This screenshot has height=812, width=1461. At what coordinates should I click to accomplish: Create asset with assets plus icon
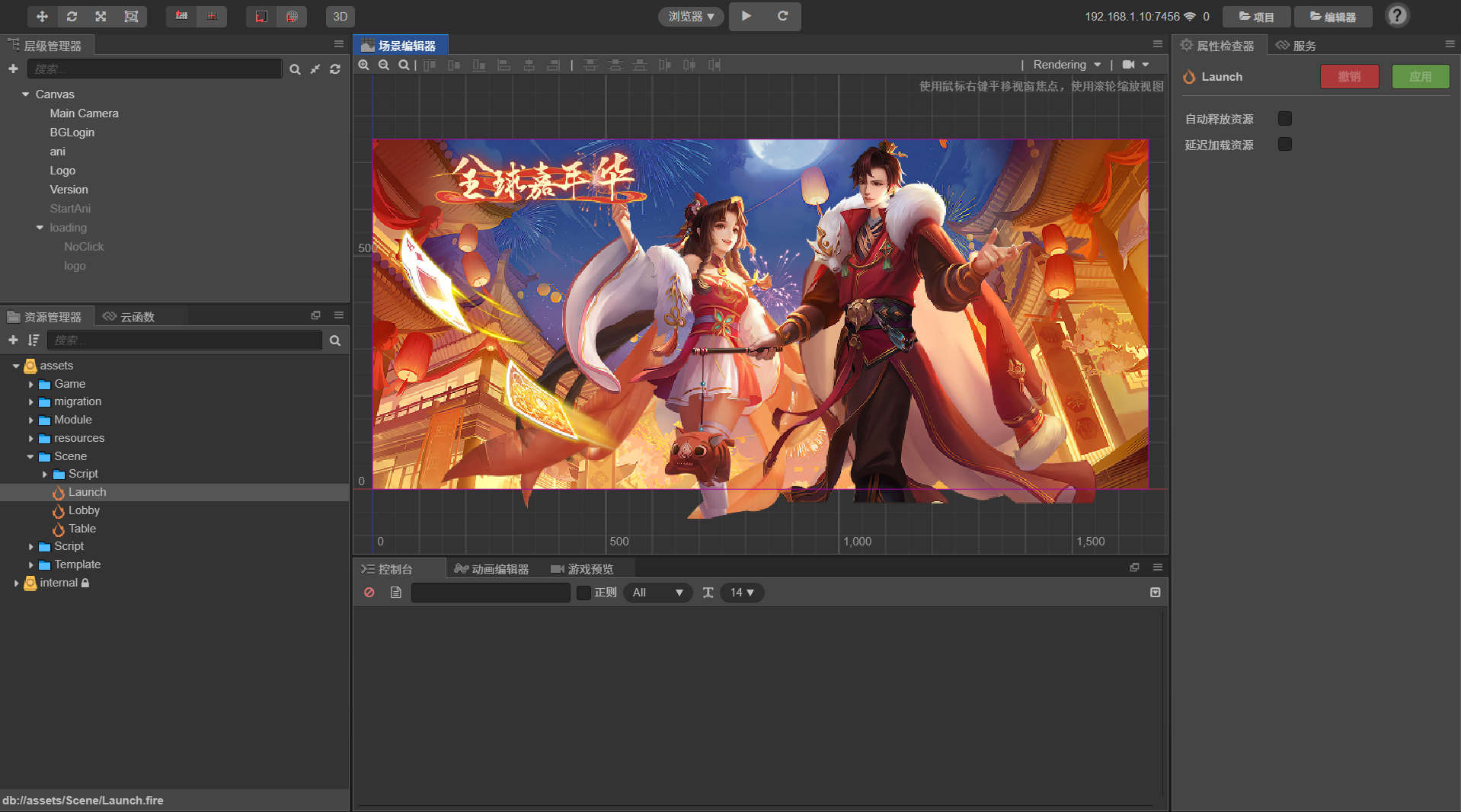(x=13, y=340)
